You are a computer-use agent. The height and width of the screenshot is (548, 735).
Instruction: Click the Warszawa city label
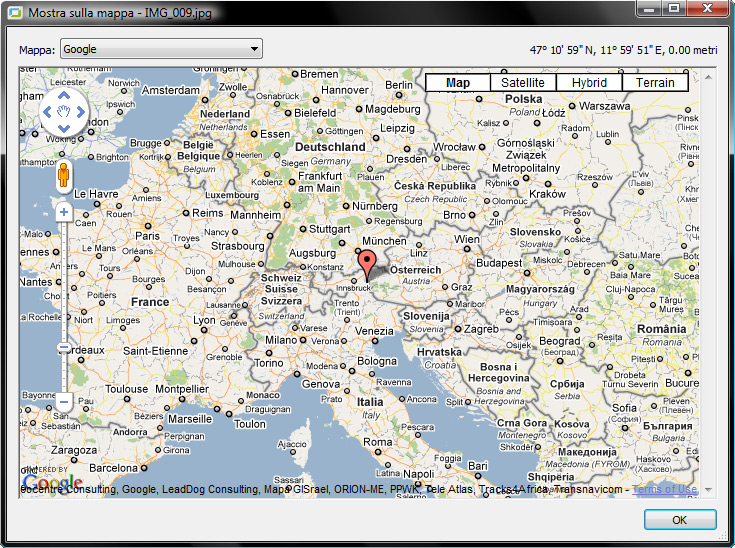pos(605,106)
